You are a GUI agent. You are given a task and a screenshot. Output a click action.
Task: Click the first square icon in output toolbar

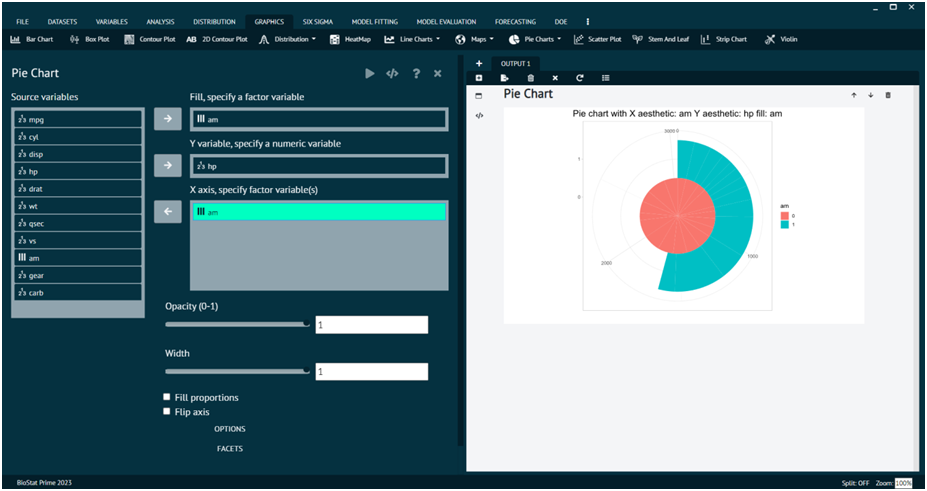pyautogui.click(x=479, y=78)
